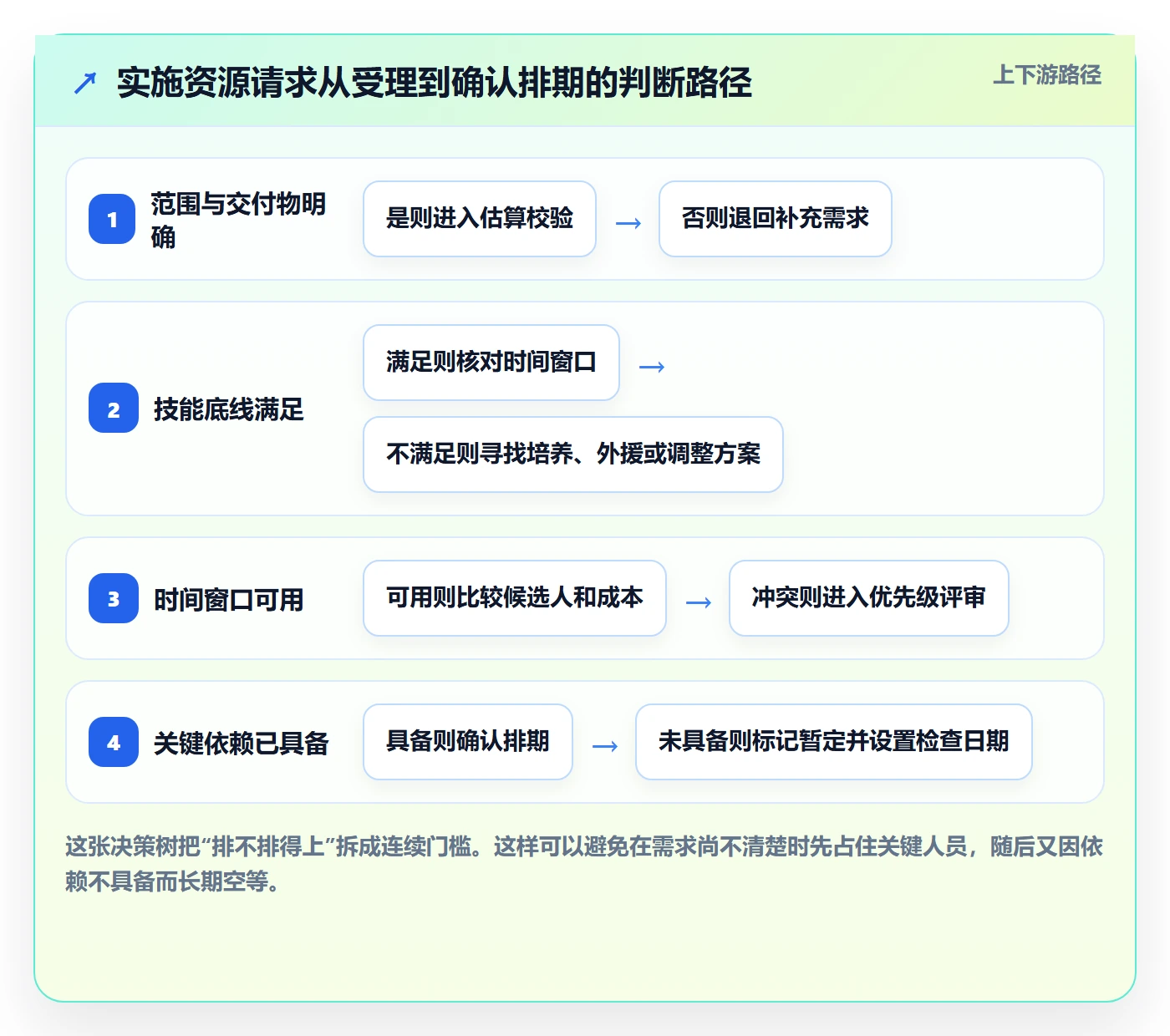
Task: Click the arrow after 可用则比较候选人和成本
Action: point(699,602)
